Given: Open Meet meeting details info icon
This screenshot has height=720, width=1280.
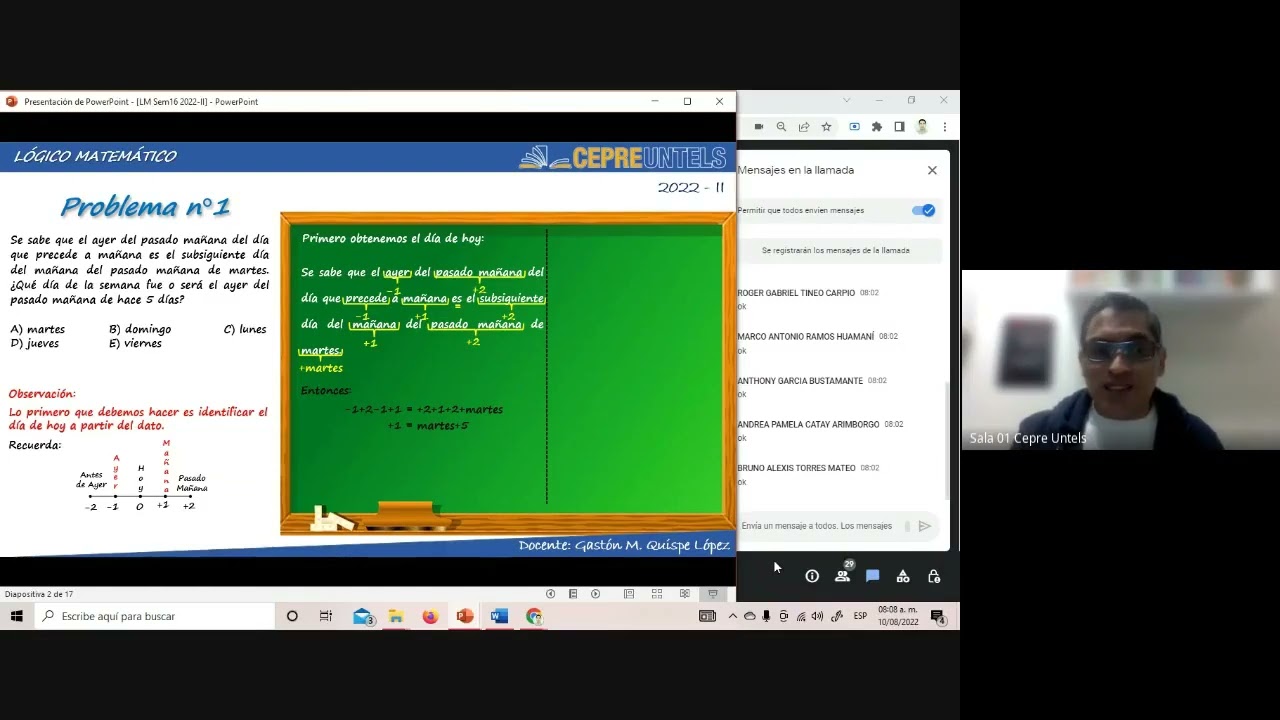Looking at the screenshot, I should [x=812, y=576].
